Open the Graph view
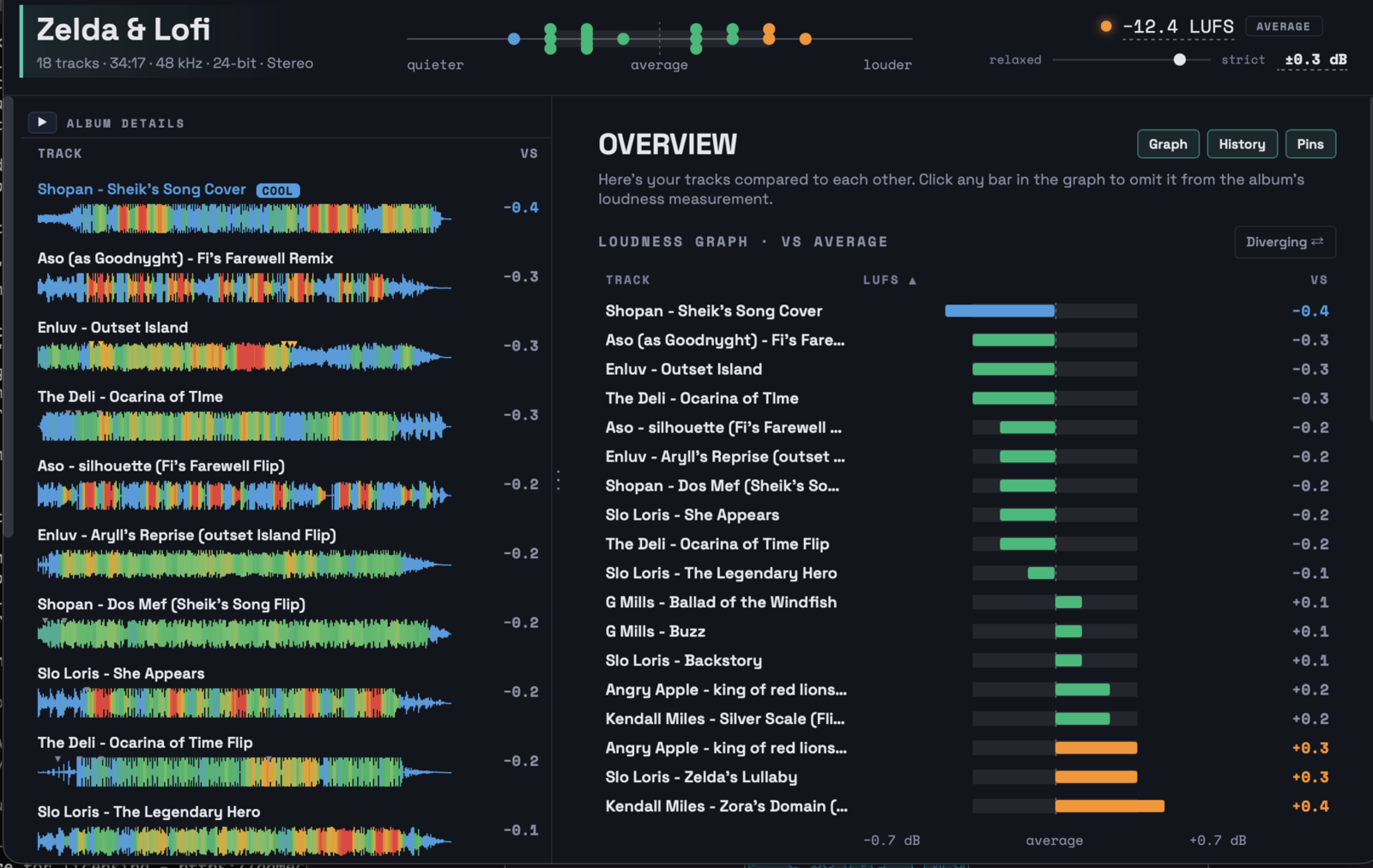This screenshot has height=868, width=1373. click(1168, 144)
